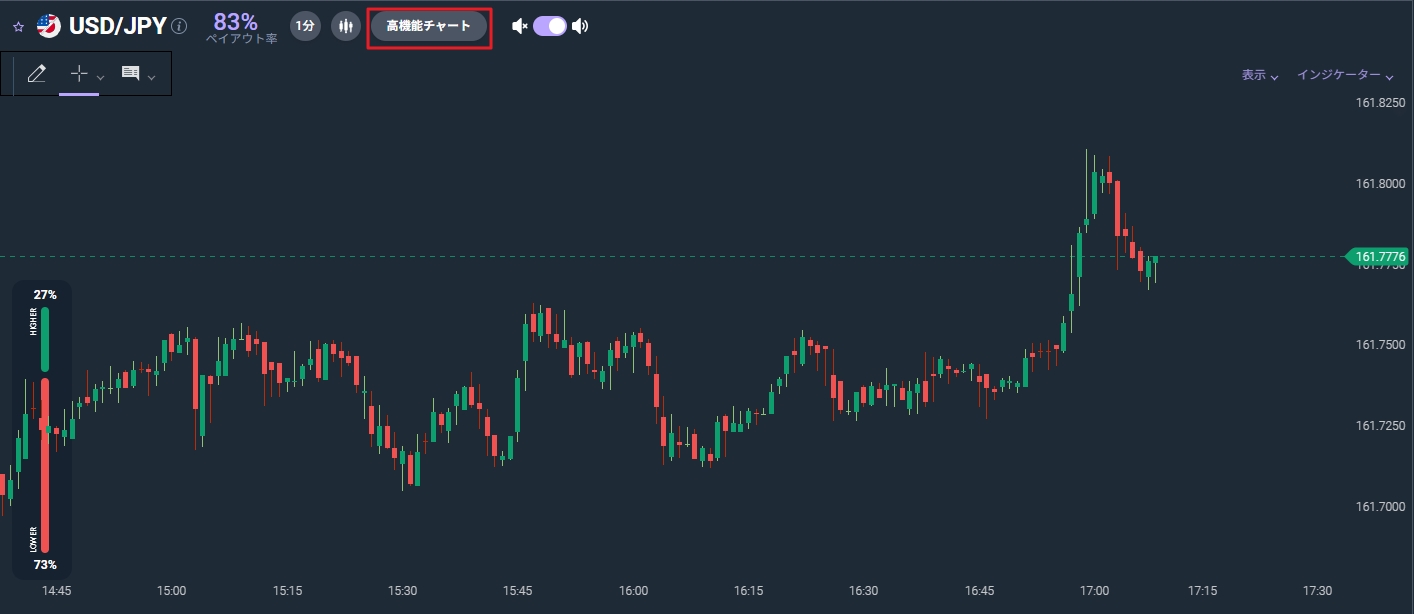Select the crosshair cursor tool

(79, 73)
